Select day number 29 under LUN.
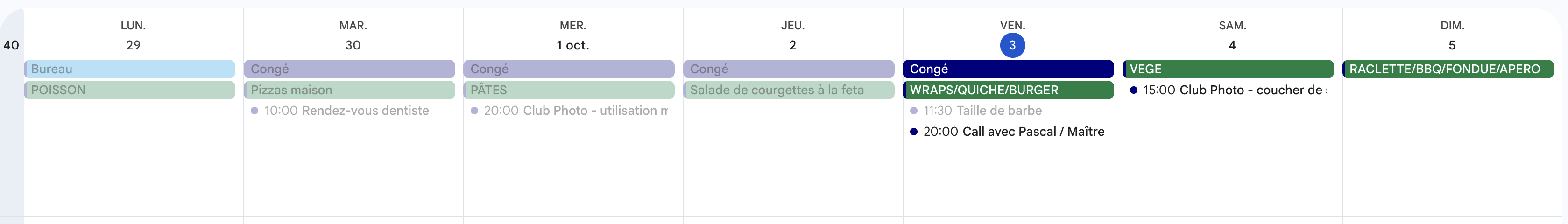This screenshot has height=224, width=1568. pyautogui.click(x=133, y=45)
